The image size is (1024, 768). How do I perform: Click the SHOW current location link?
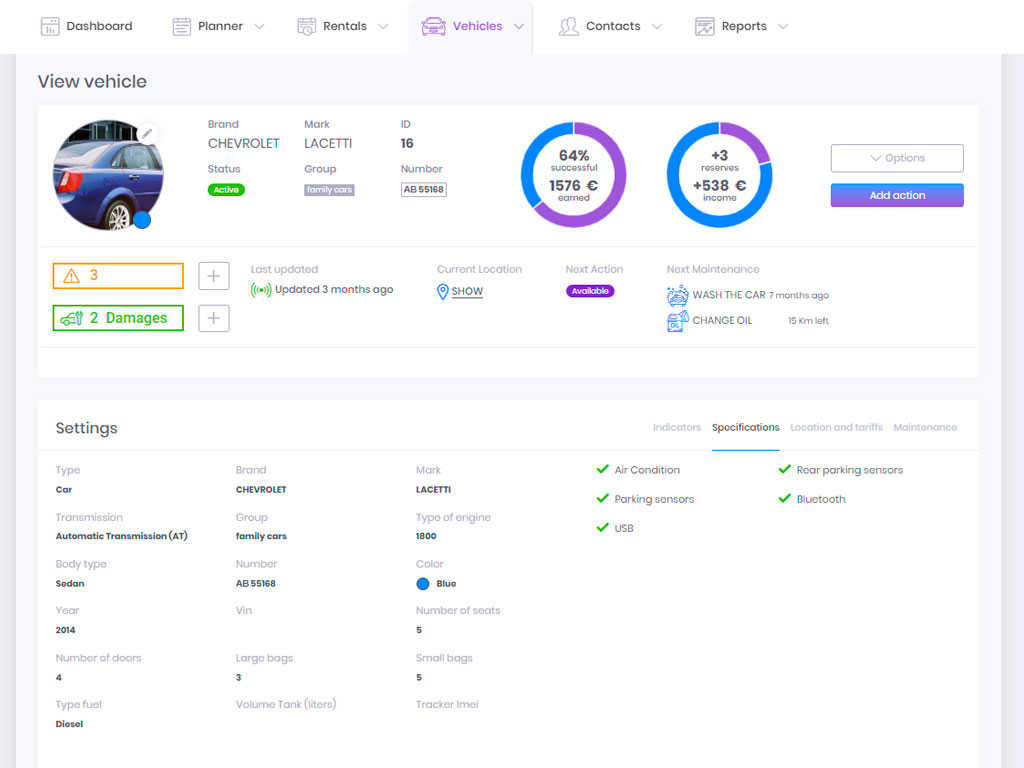[467, 291]
